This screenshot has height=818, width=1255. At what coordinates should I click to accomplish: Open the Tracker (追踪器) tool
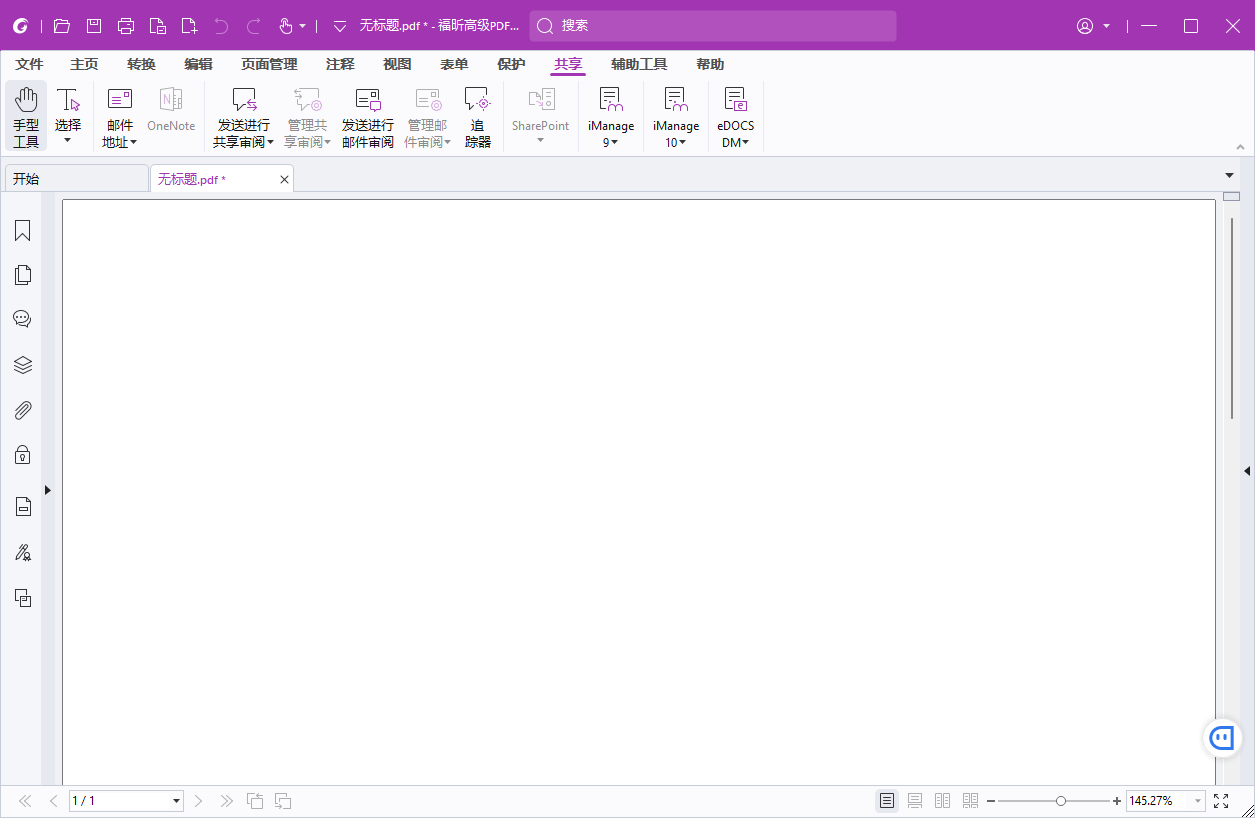tap(478, 116)
